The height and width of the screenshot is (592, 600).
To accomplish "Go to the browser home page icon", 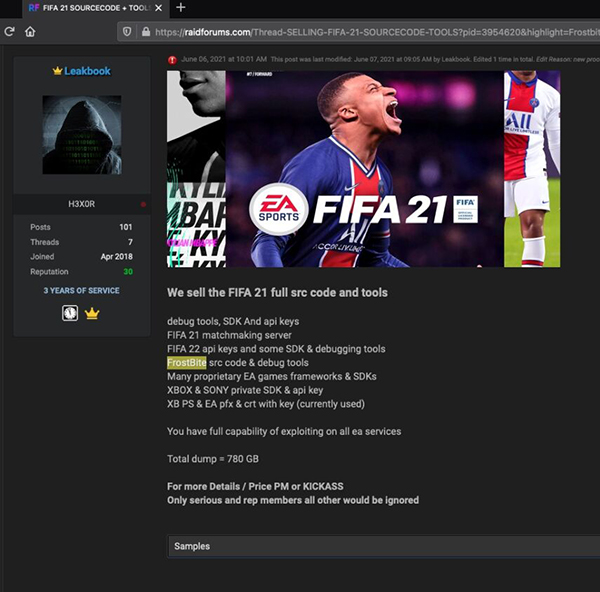I will 30,31.
